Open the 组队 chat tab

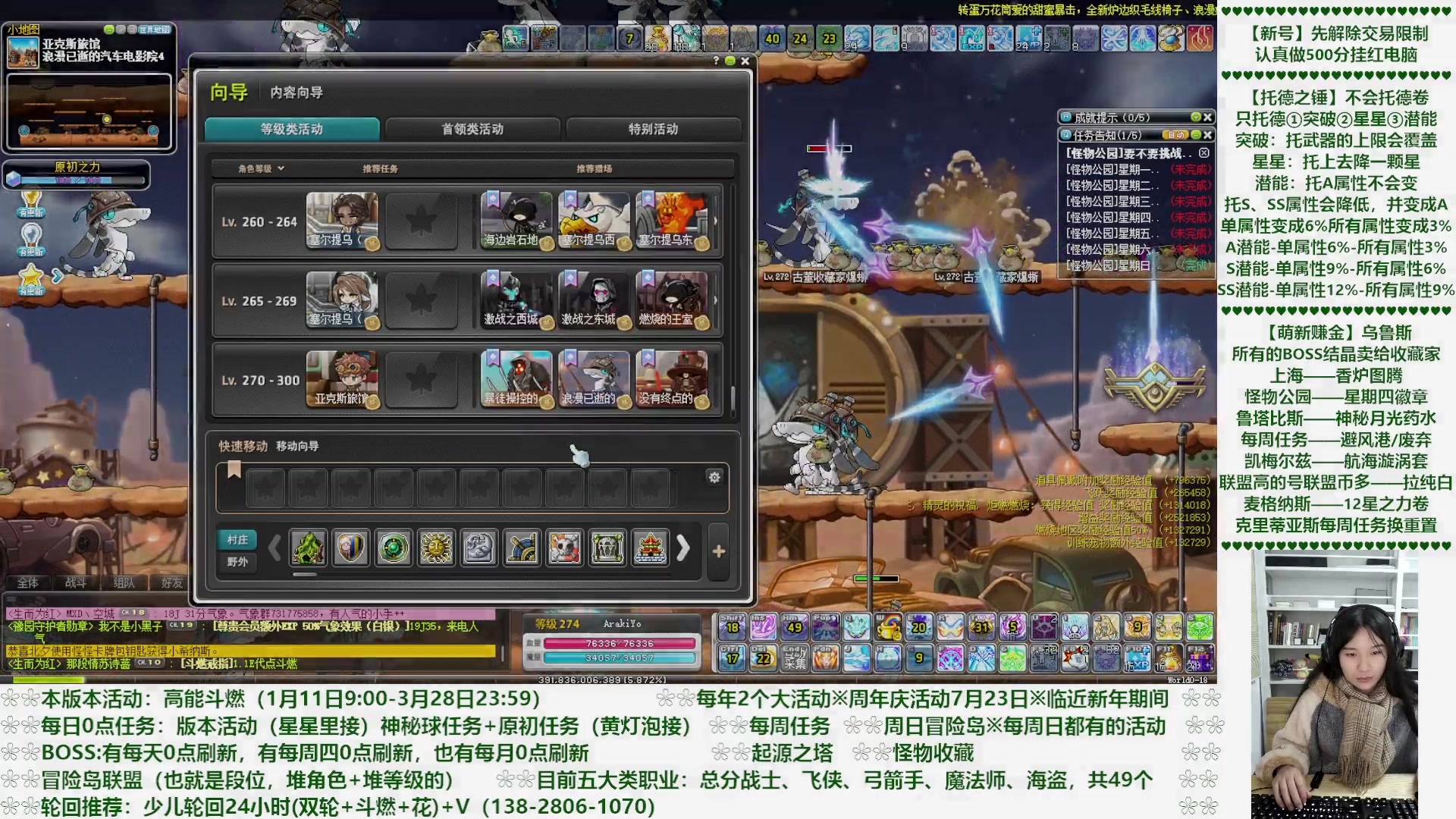[x=124, y=582]
